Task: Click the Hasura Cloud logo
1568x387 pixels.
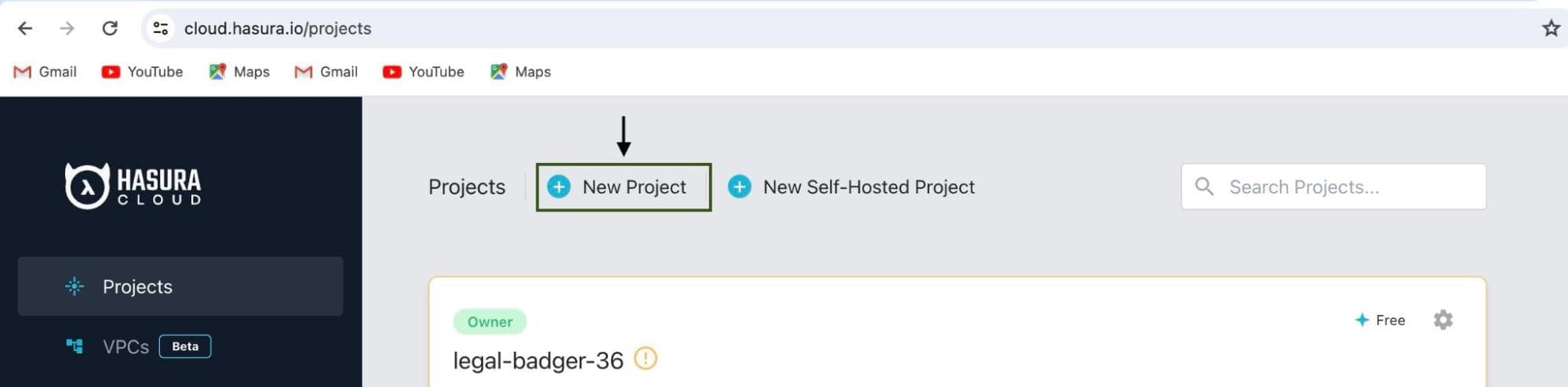Action: point(133,186)
